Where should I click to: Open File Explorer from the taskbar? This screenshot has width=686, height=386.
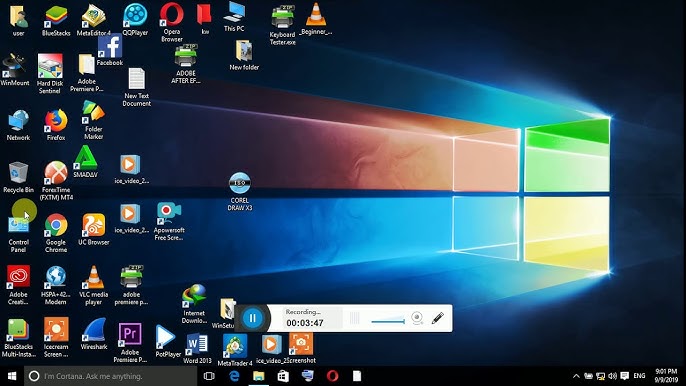pyautogui.click(x=259, y=376)
